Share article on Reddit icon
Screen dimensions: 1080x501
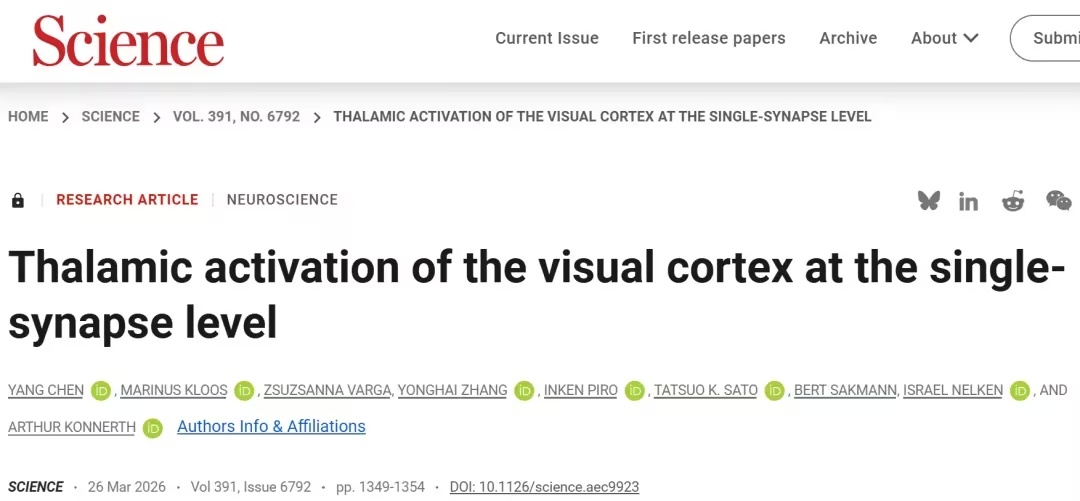click(x=1013, y=201)
